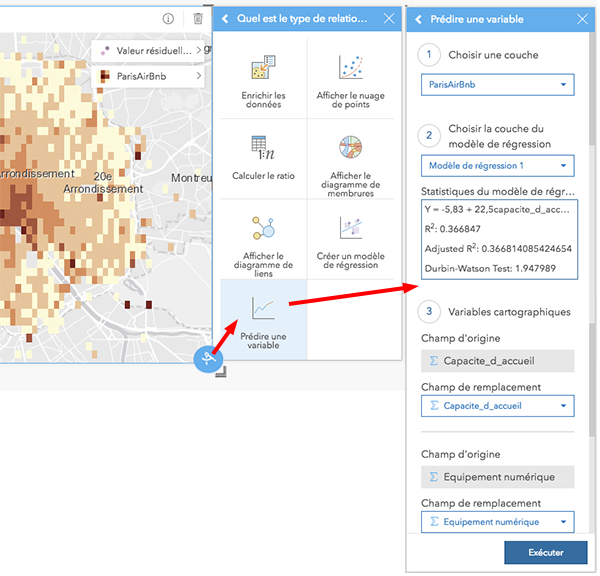The height and width of the screenshot is (576, 600).
Task: Open the Capacite_d_accueil replacement field dropdown
Action: click(x=497, y=406)
